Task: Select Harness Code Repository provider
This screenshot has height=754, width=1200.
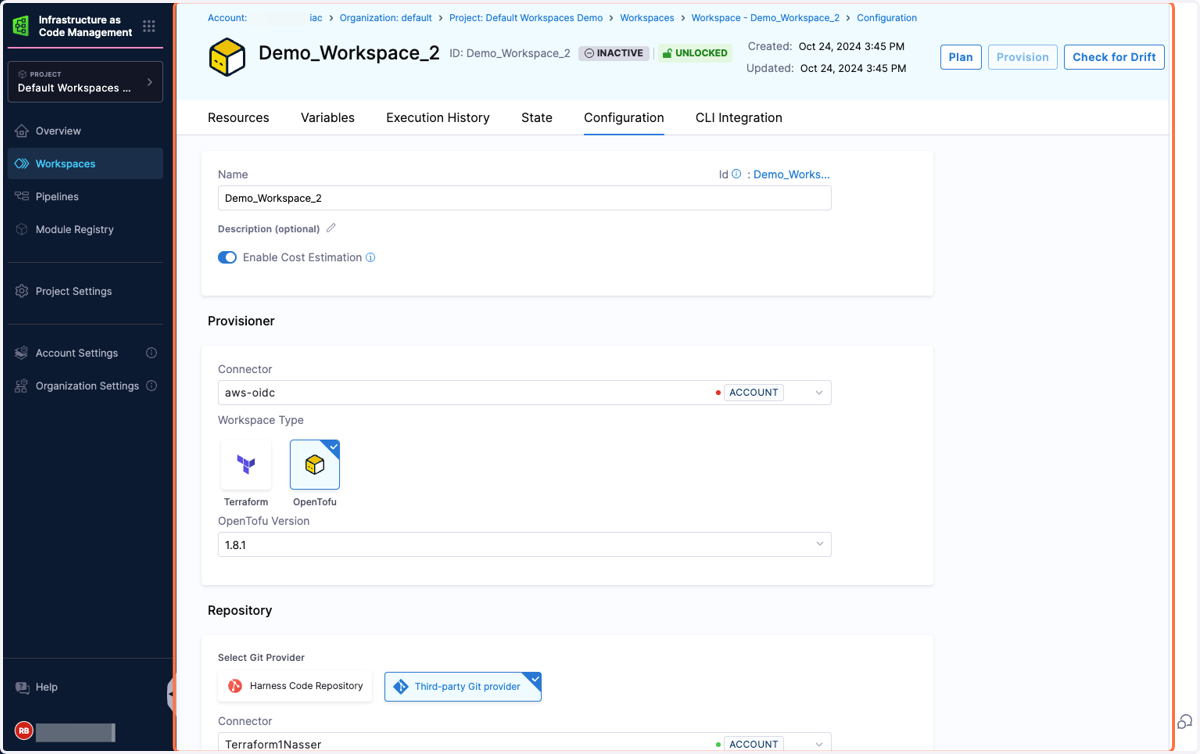Action: (x=296, y=686)
